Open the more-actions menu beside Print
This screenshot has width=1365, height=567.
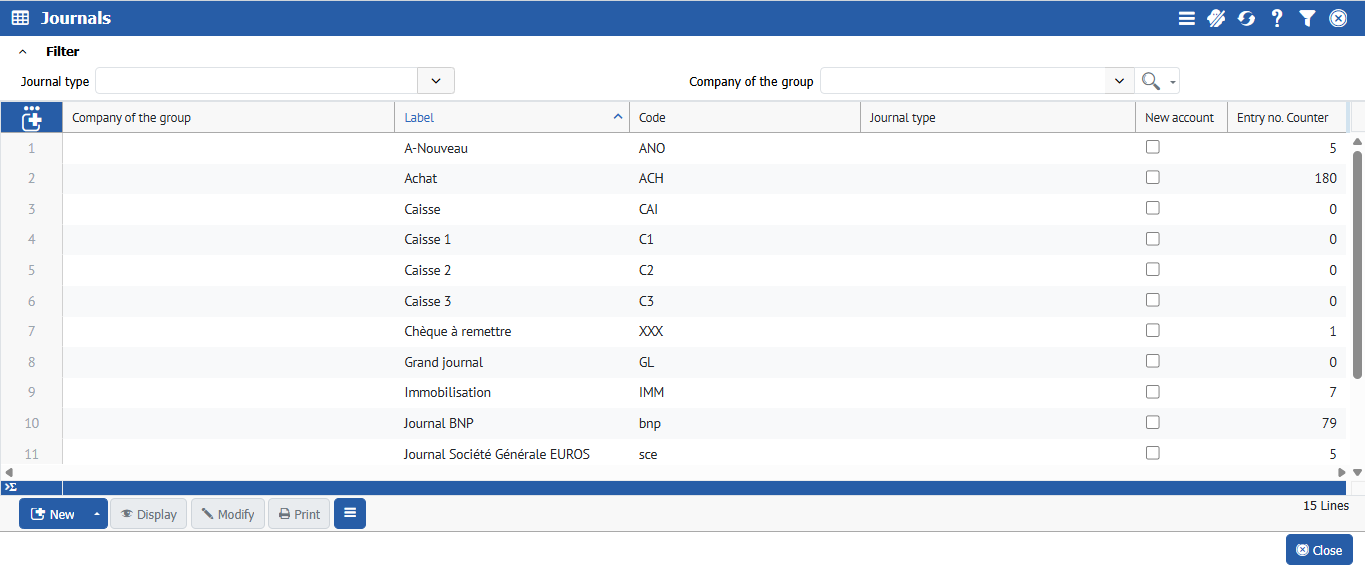350,513
